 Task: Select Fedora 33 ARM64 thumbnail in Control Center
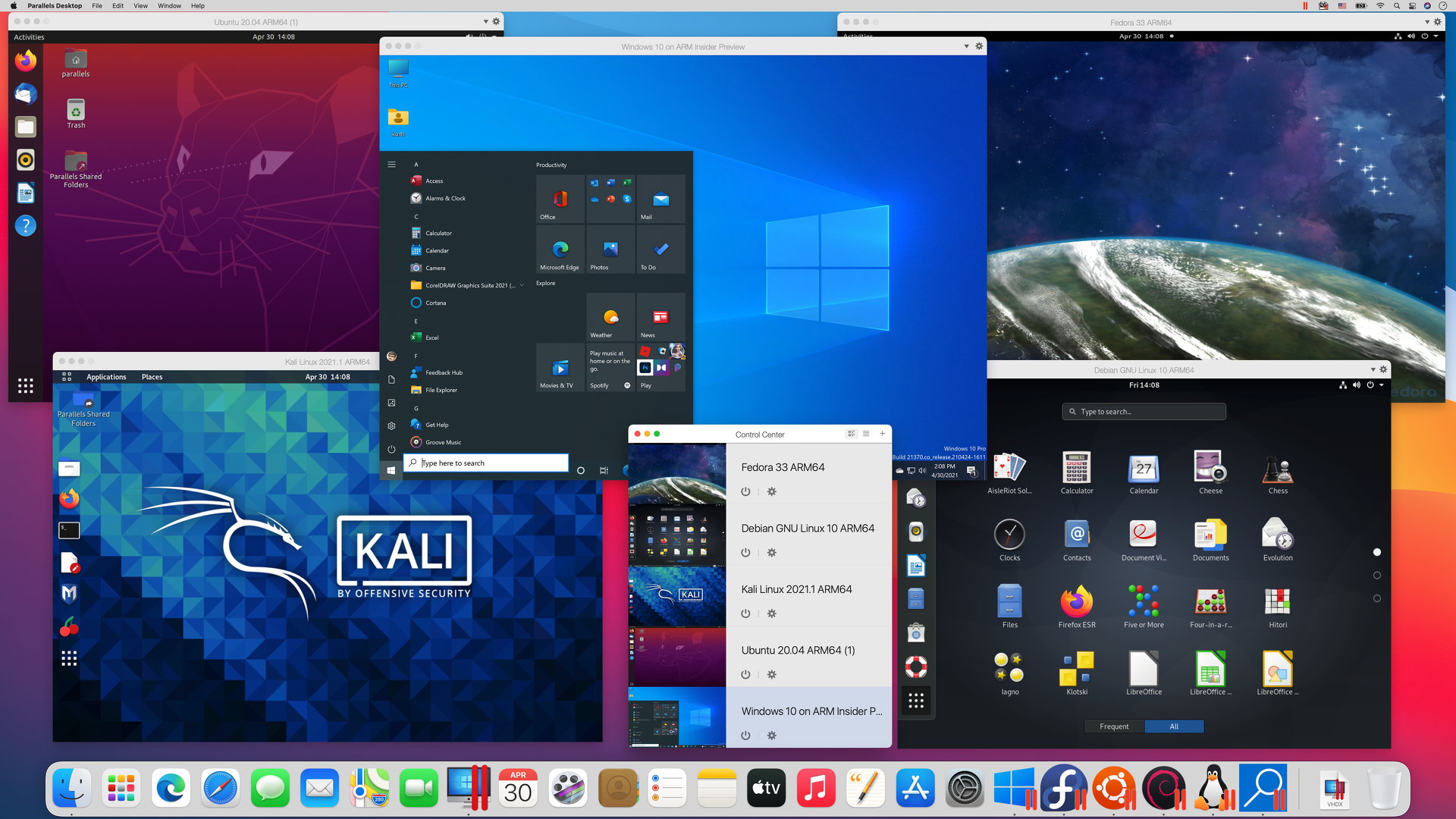click(x=677, y=474)
